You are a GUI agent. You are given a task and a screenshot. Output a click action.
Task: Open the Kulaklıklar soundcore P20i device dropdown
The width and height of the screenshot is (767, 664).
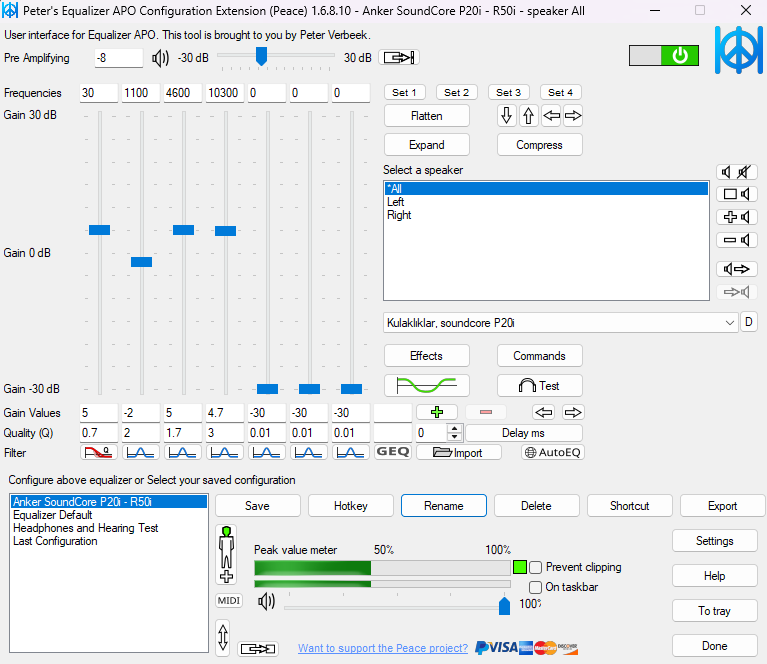(561, 323)
